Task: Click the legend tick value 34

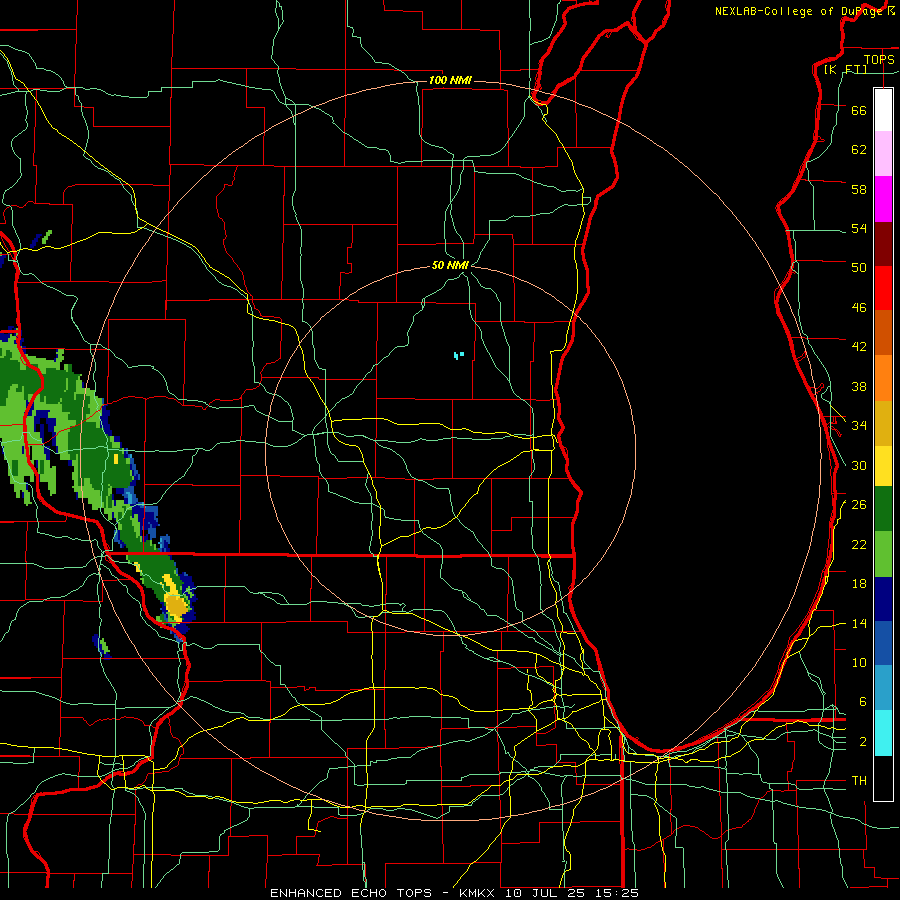Action: 859,426
